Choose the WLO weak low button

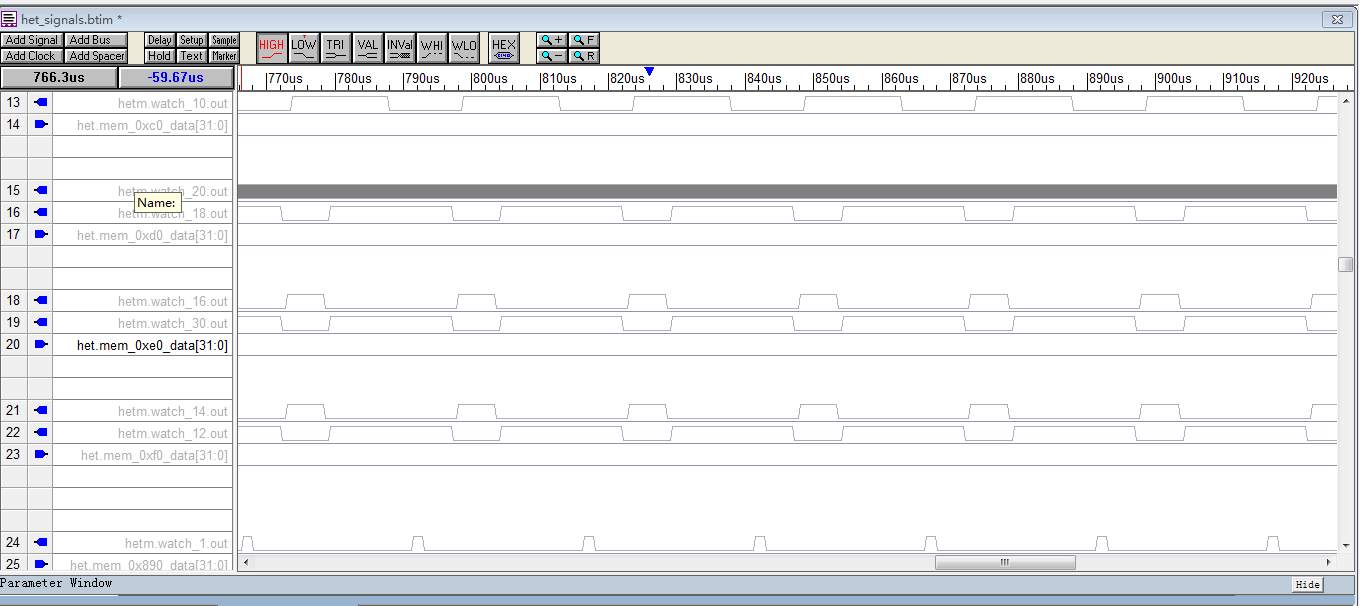click(464, 48)
